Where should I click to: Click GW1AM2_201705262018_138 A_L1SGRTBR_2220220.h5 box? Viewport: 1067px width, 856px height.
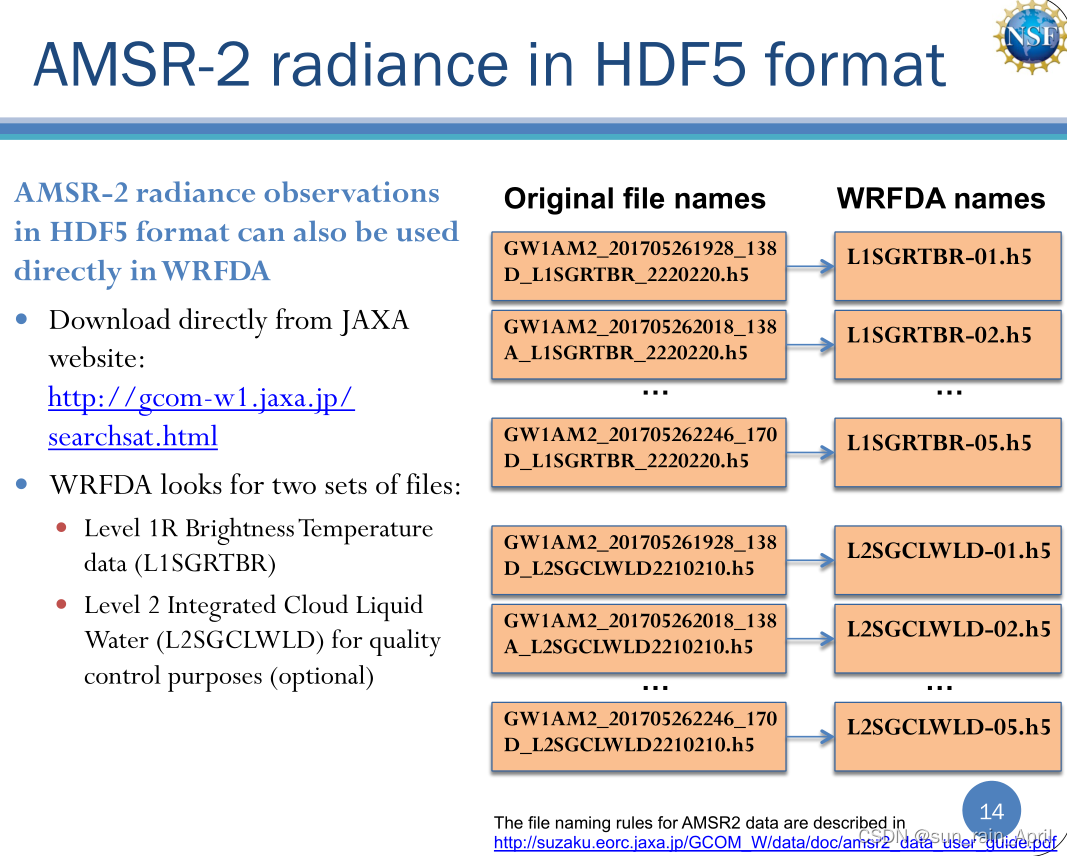tap(639, 344)
